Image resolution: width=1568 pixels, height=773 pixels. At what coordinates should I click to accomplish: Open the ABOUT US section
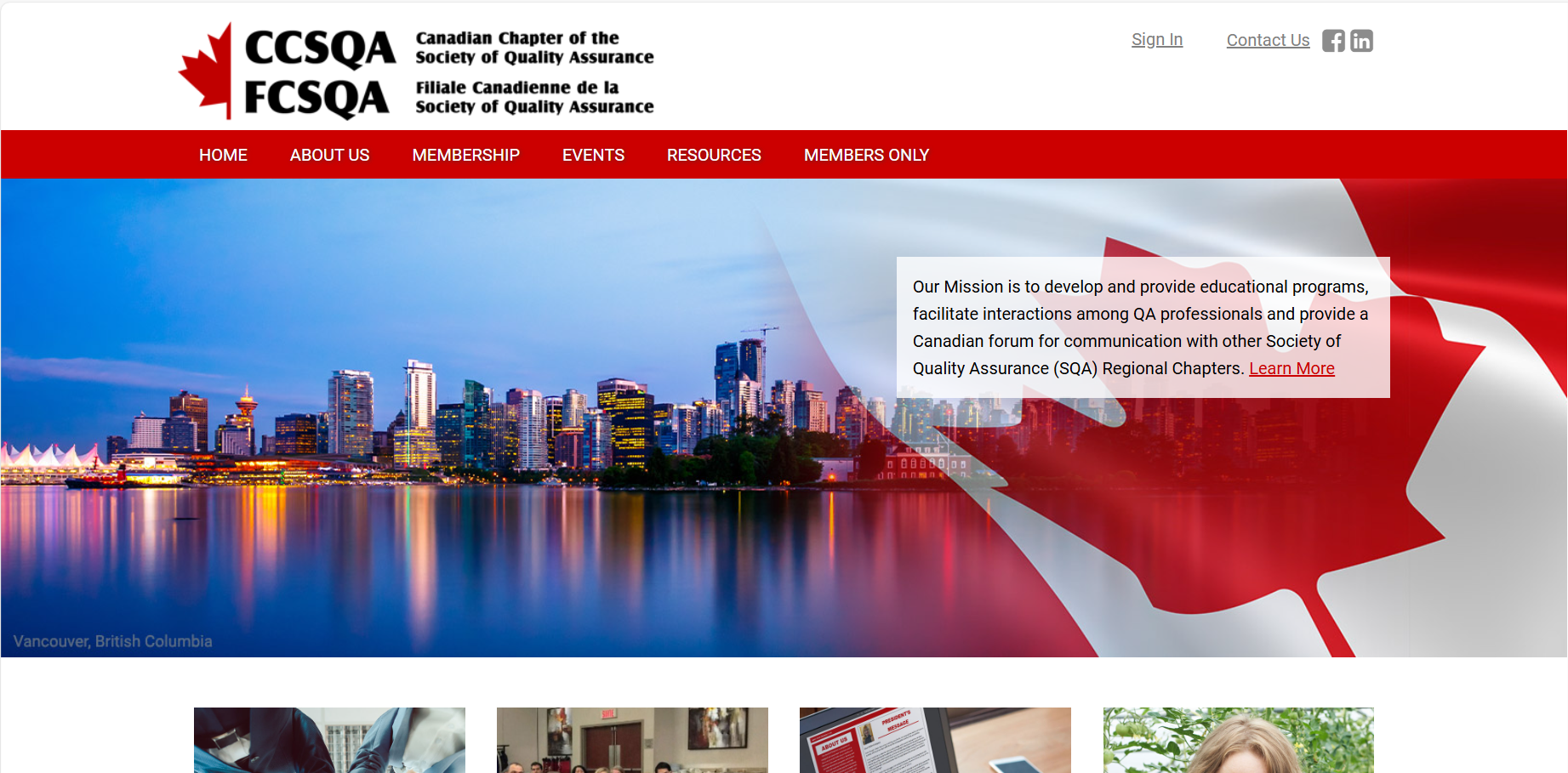329,155
